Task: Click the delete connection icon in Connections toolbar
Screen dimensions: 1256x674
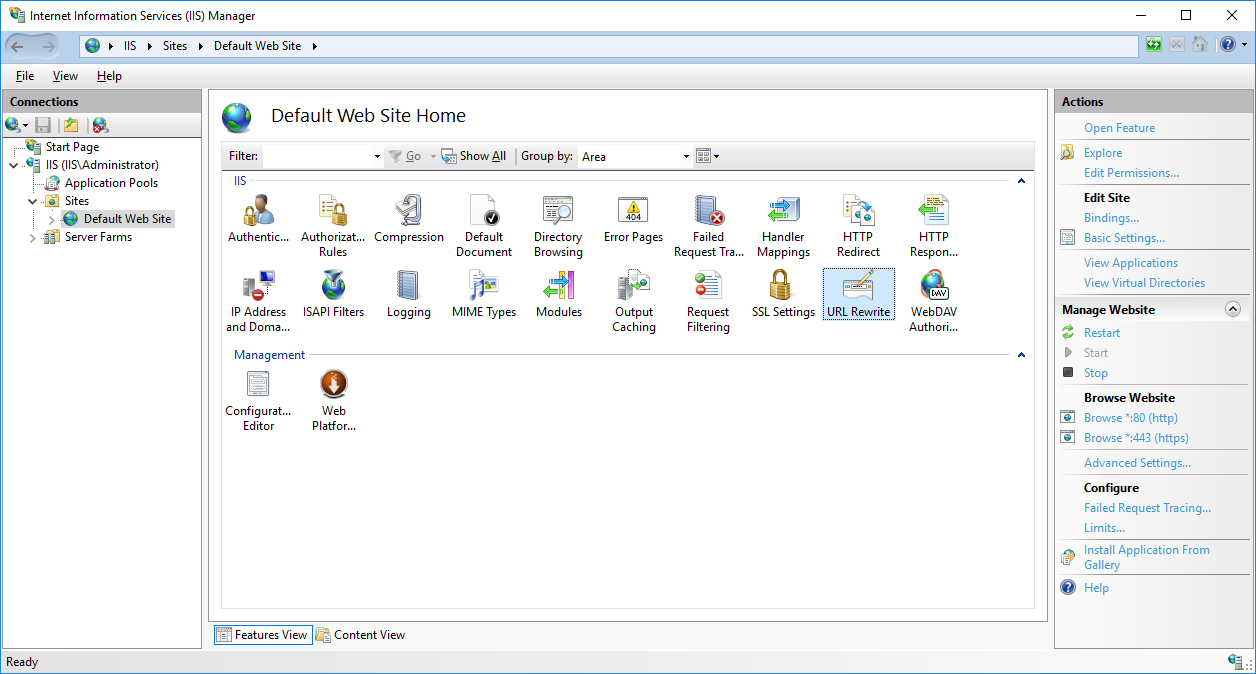Action: point(100,125)
